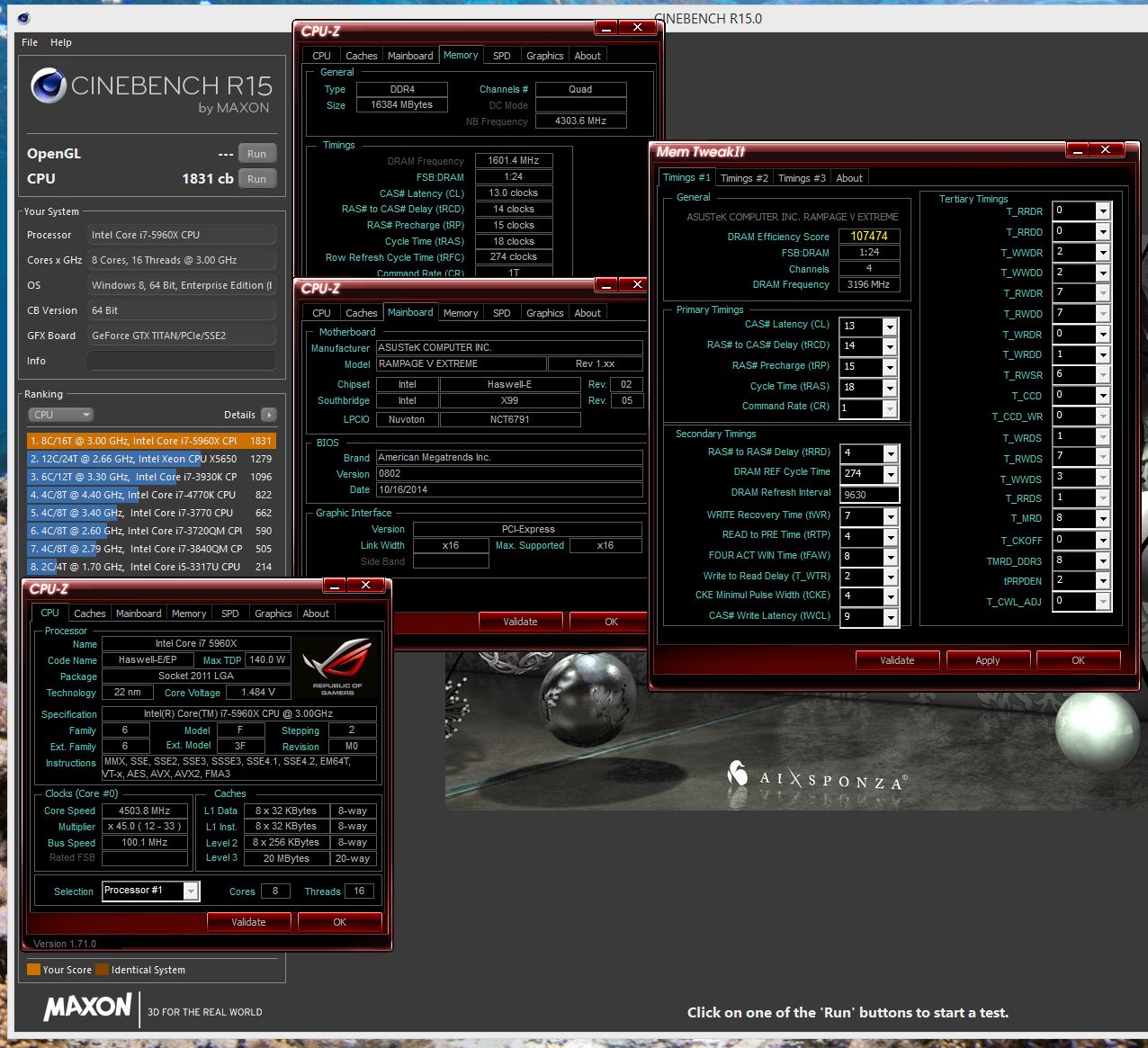
Task: Click Apply in Mem TweakIt
Action: [988, 660]
